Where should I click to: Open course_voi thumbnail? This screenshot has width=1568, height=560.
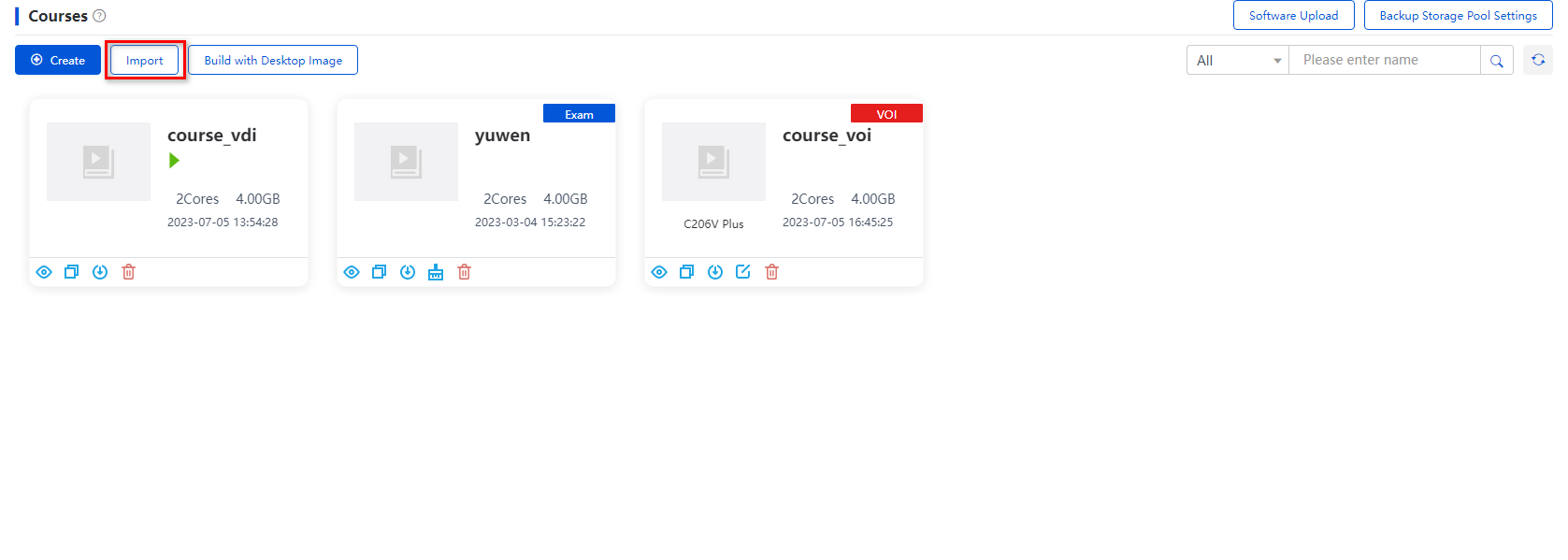(713, 162)
